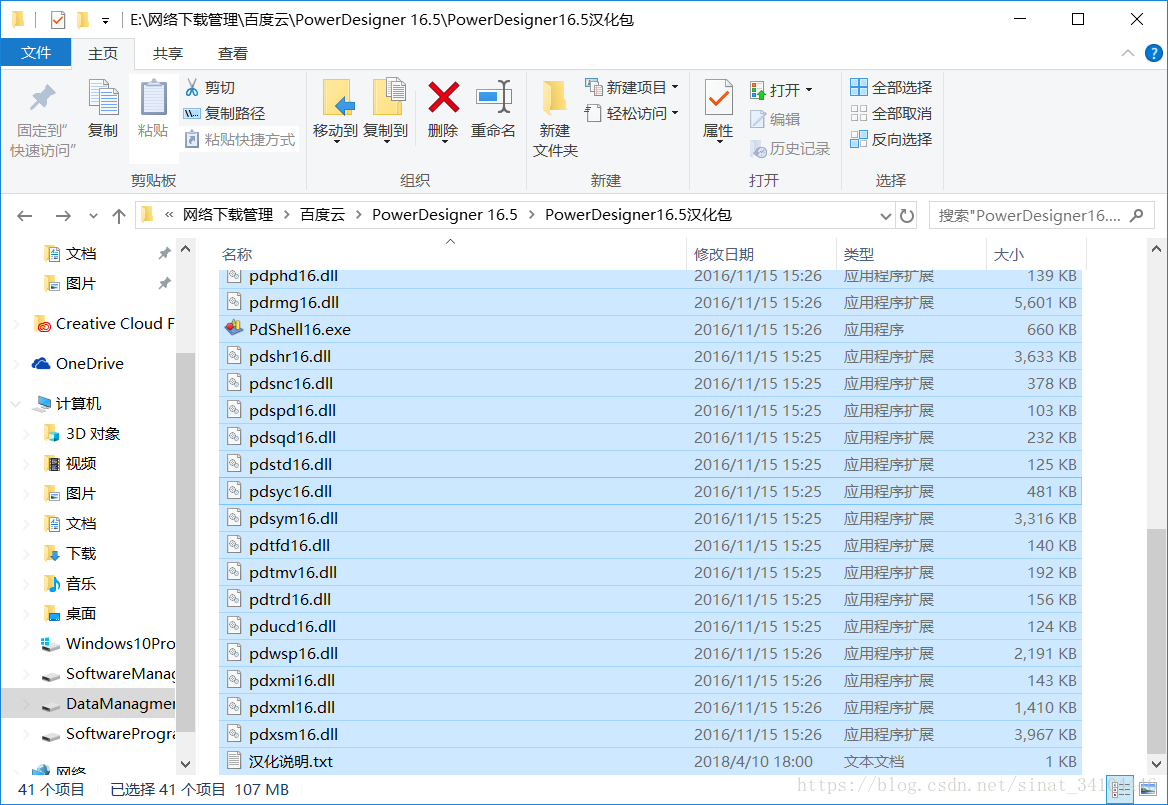The width and height of the screenshot is (1168, 805).
Task: Go forward with the right arrow
Action: click(x=63, y=216)
